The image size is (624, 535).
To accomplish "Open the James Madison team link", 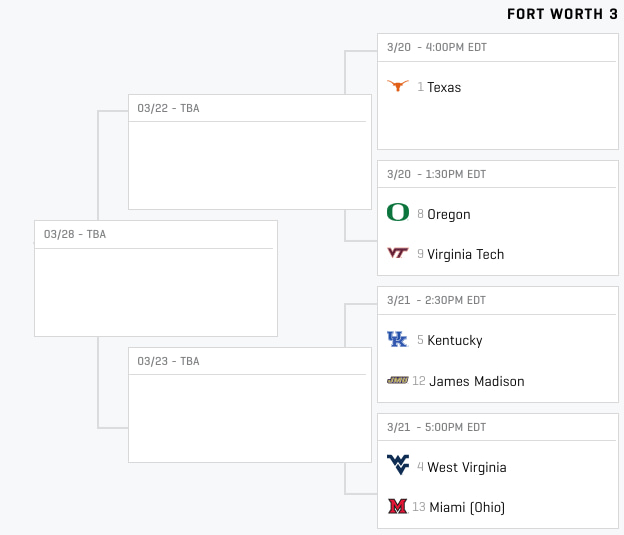I will coord(475,381).
